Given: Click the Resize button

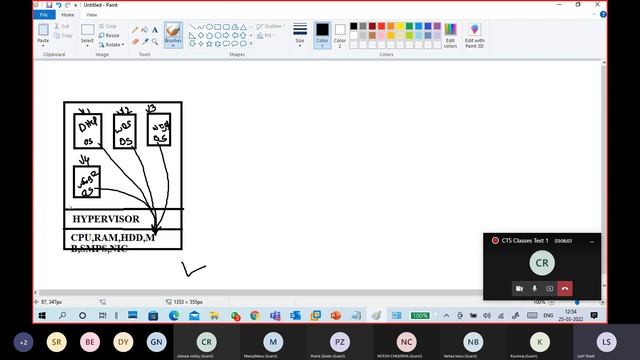Looking at the screenshot, I should [x=109, y=36].
